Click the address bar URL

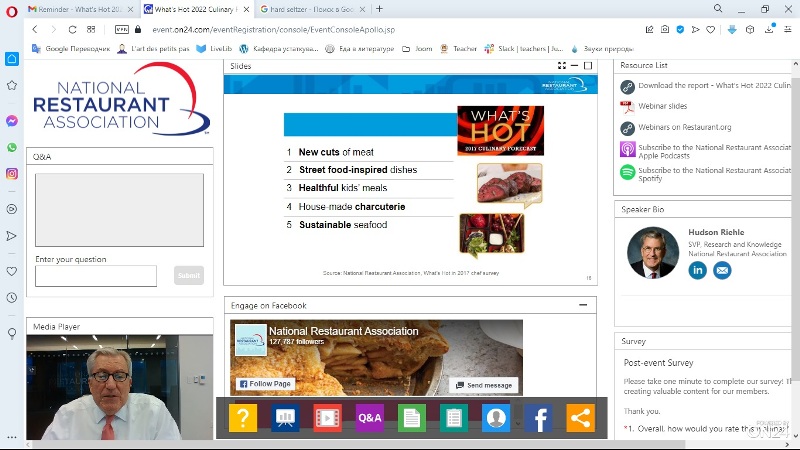tap(273, 30)
